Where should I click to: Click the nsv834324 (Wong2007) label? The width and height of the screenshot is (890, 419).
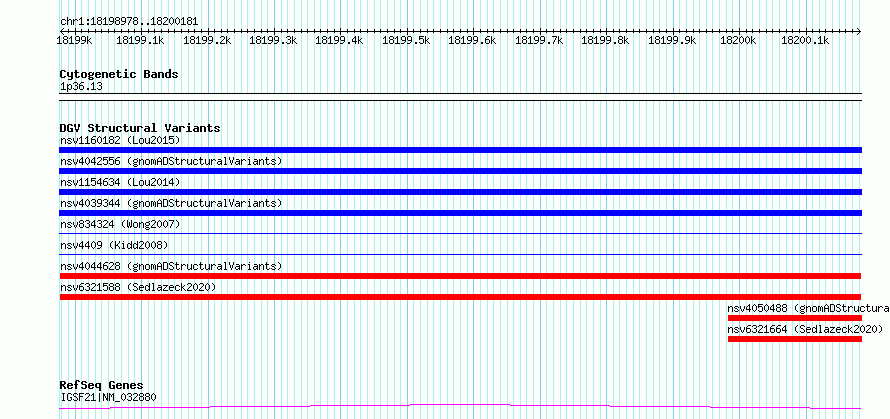[x=120, y=224]
